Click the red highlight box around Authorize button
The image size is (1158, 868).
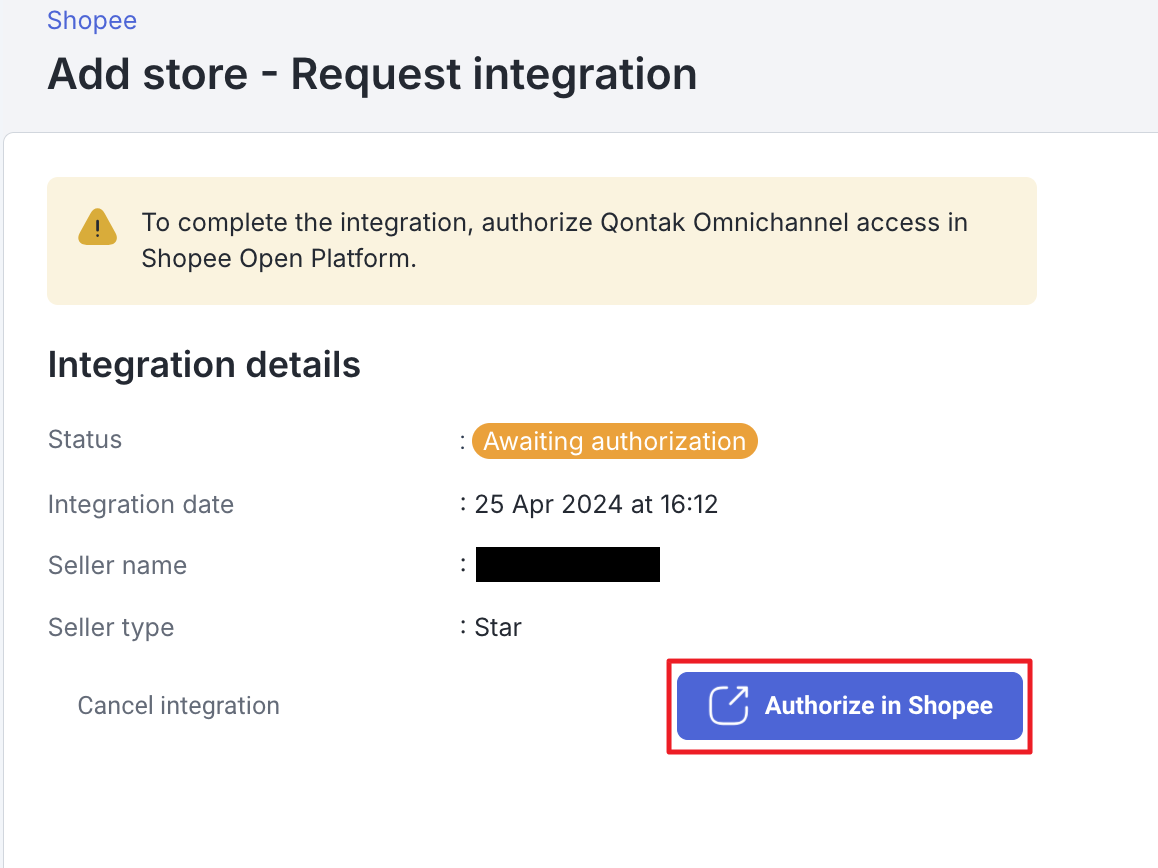point(848,659)
